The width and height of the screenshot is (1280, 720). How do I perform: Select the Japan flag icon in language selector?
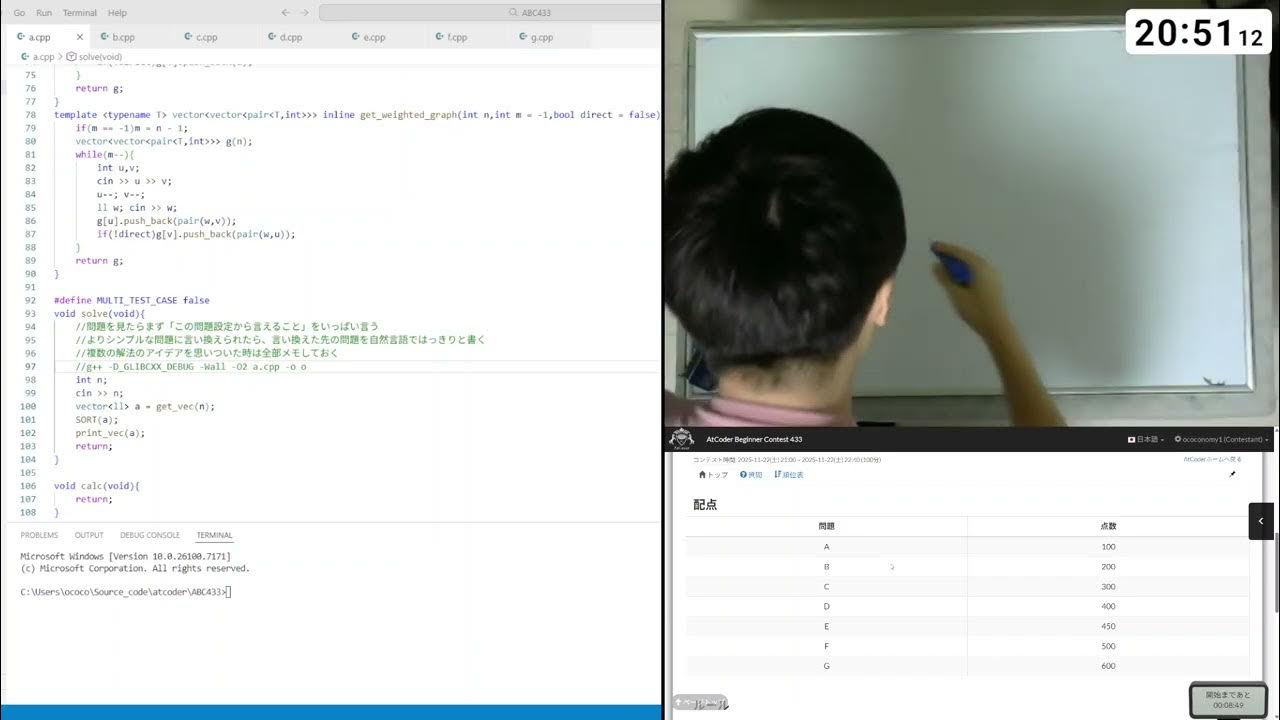[x=1133, y=438]
